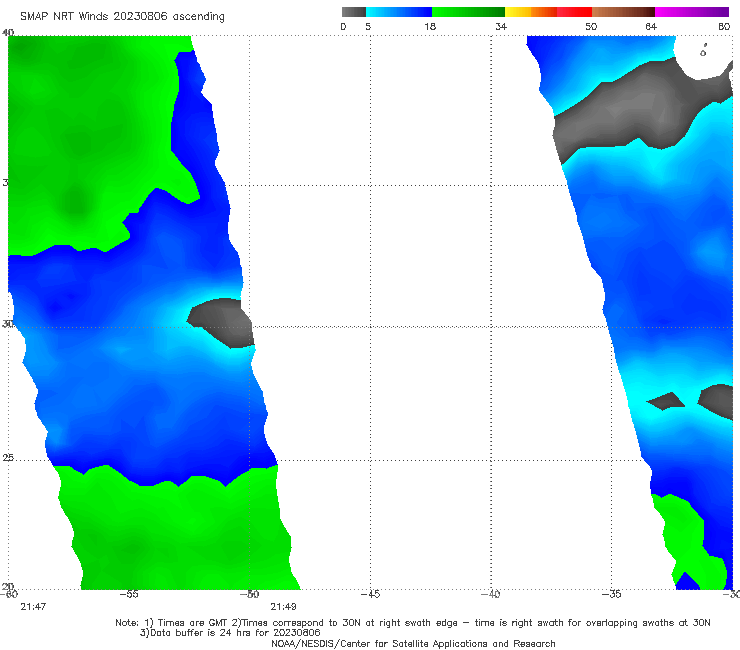Click the NOAA/NESDIS credit line
The height and width of the screenshot is (650, 740).
click(x=413, y=643)
